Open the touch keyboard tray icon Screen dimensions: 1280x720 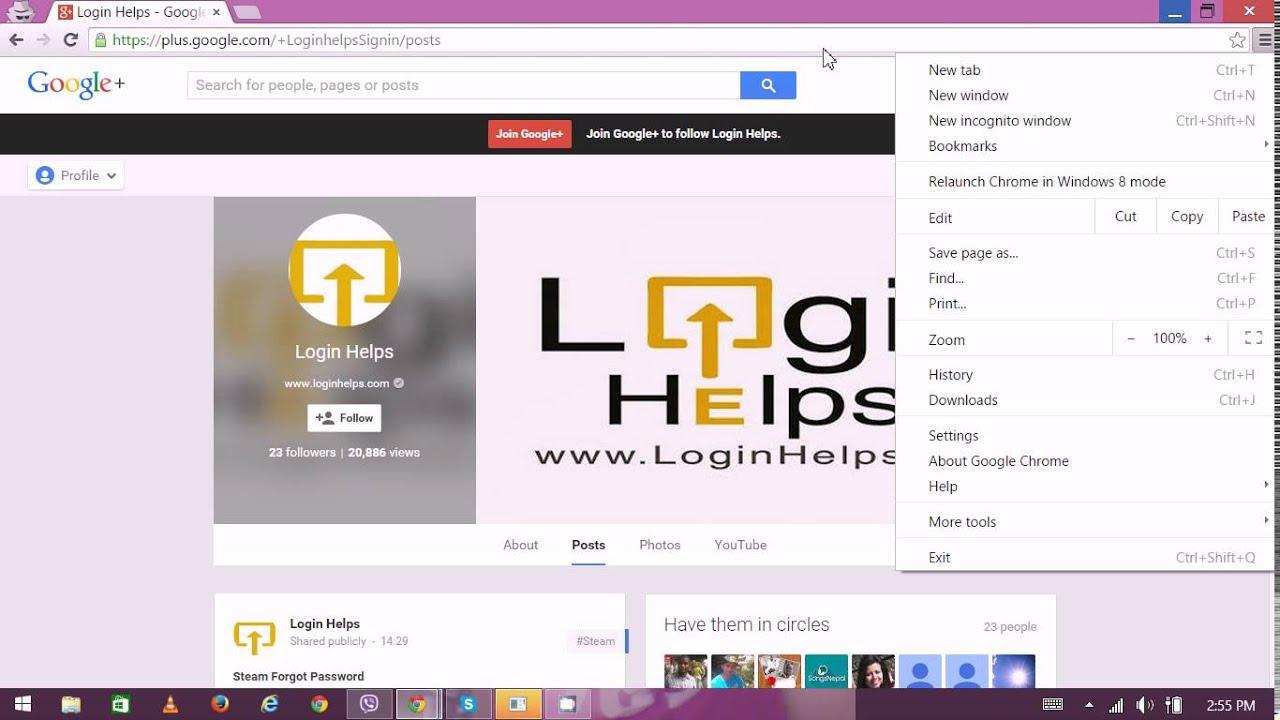point(1053,705)
